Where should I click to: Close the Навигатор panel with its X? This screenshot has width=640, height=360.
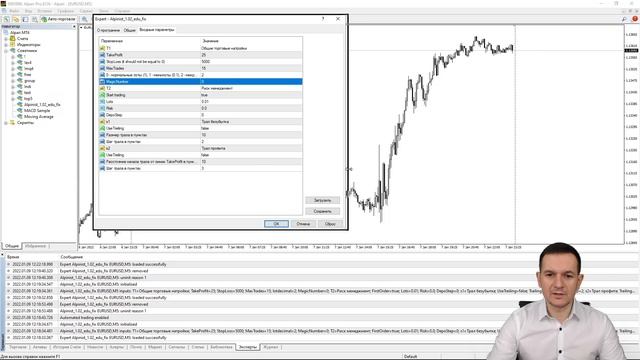(x=74, y=27)
